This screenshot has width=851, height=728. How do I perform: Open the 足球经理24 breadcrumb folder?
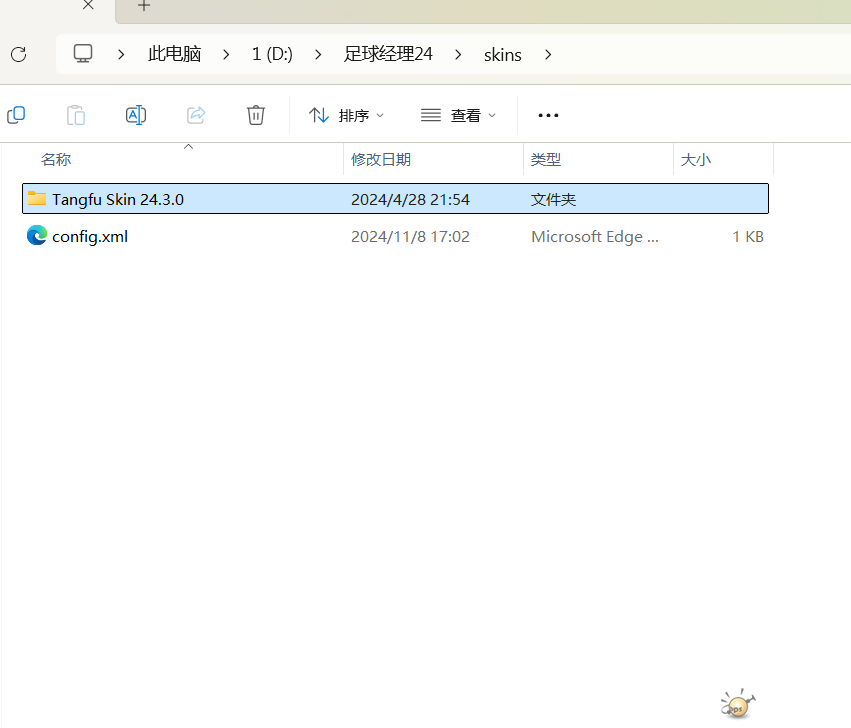coord(388,54)
